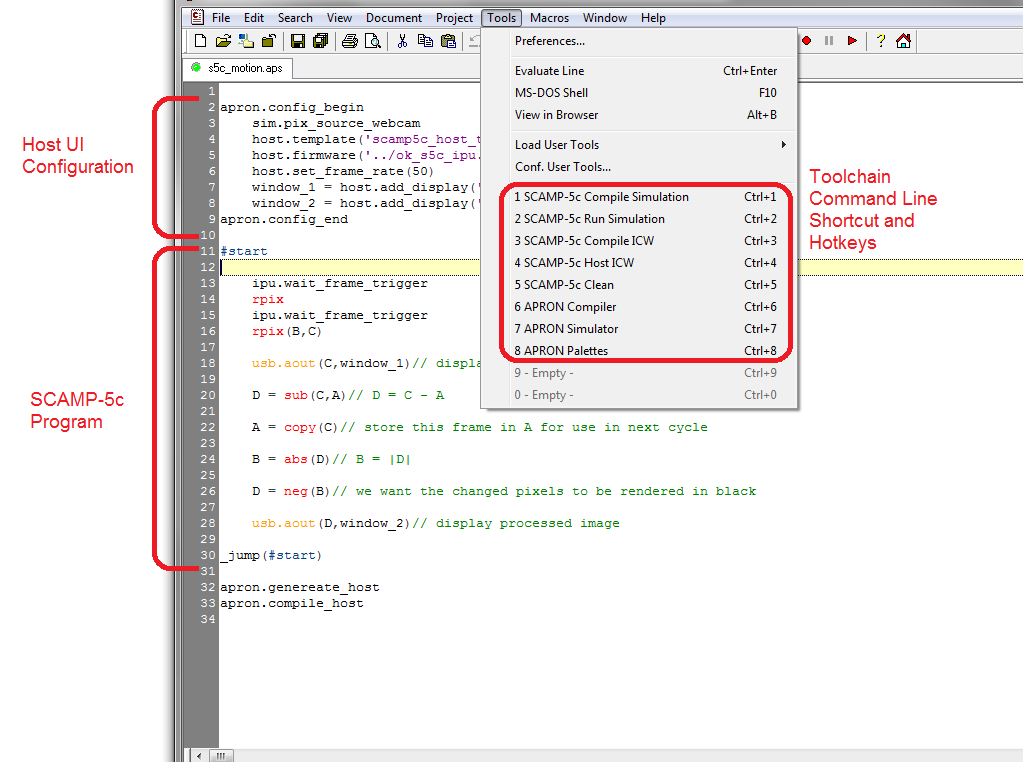Choose Evaluate Line menu entry
The image size is (1023, 762).
click(x=639, y=70)
